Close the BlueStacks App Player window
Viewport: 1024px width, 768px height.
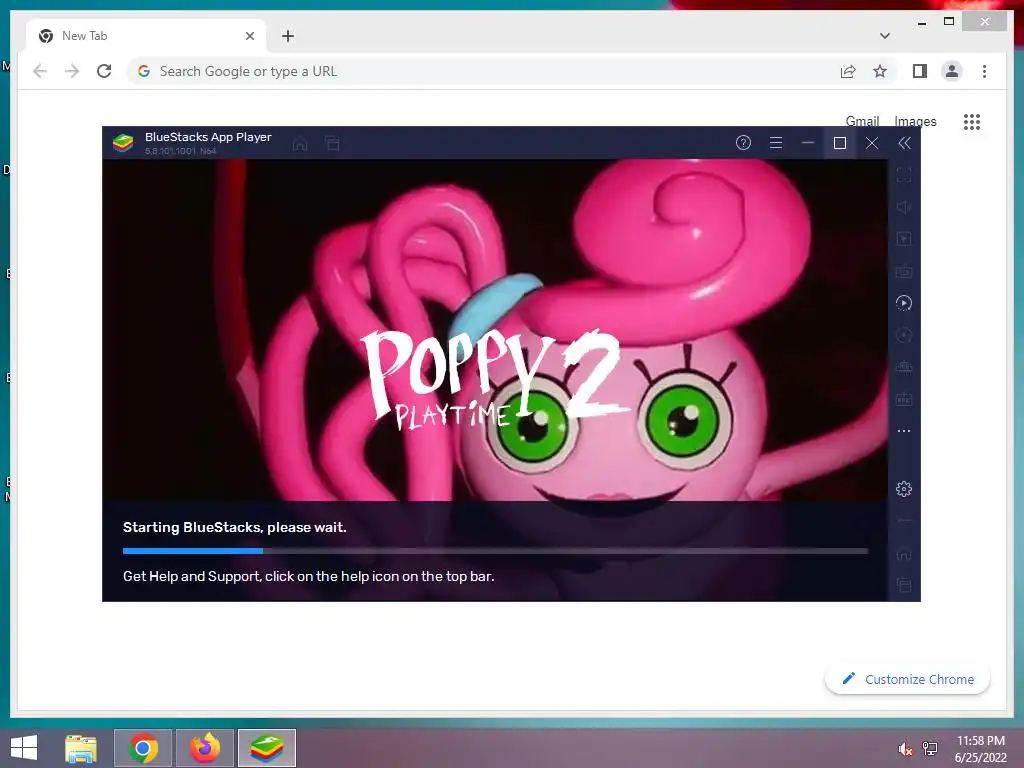click(872, 143)
